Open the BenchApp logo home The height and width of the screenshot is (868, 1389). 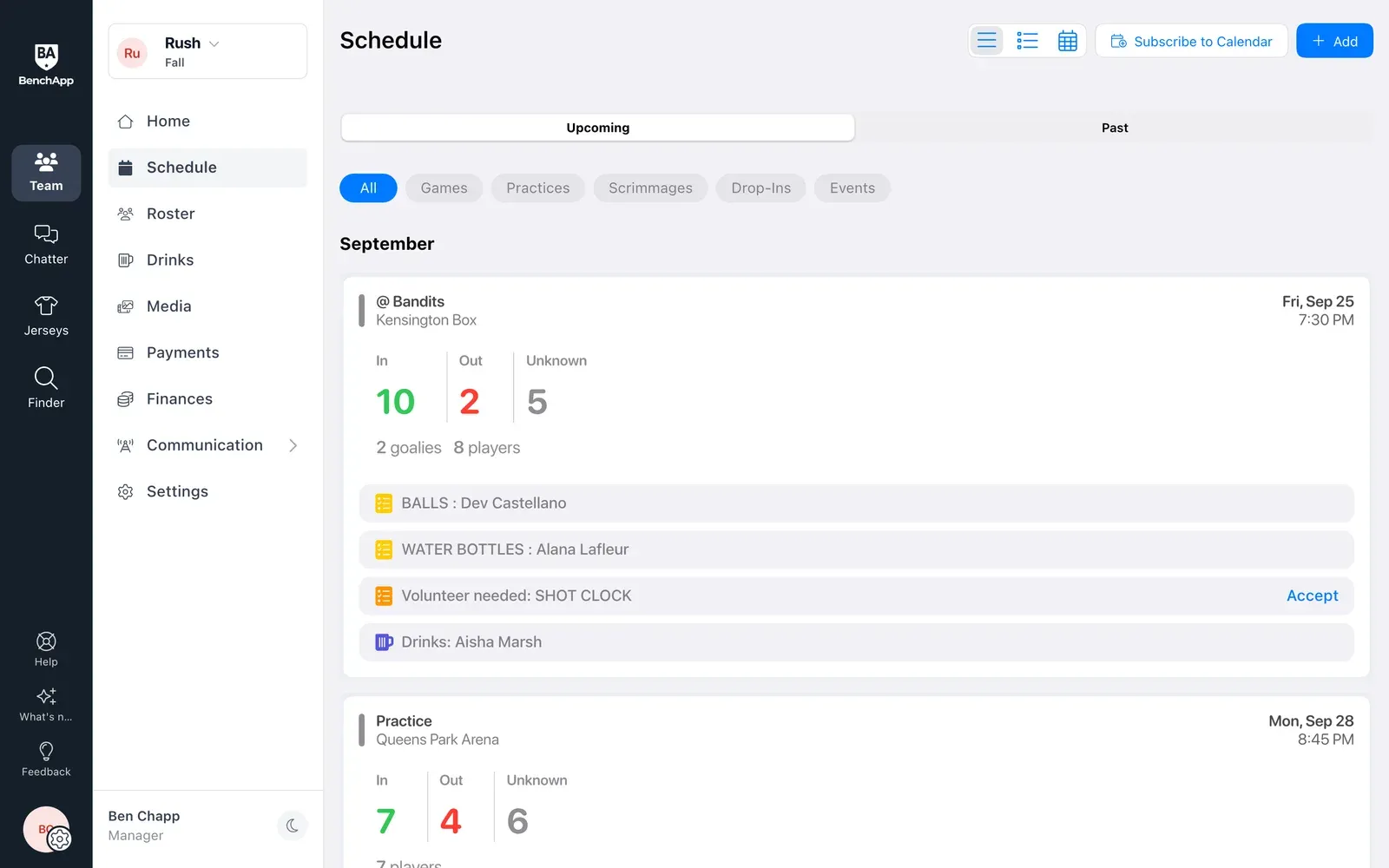[46, 65]
